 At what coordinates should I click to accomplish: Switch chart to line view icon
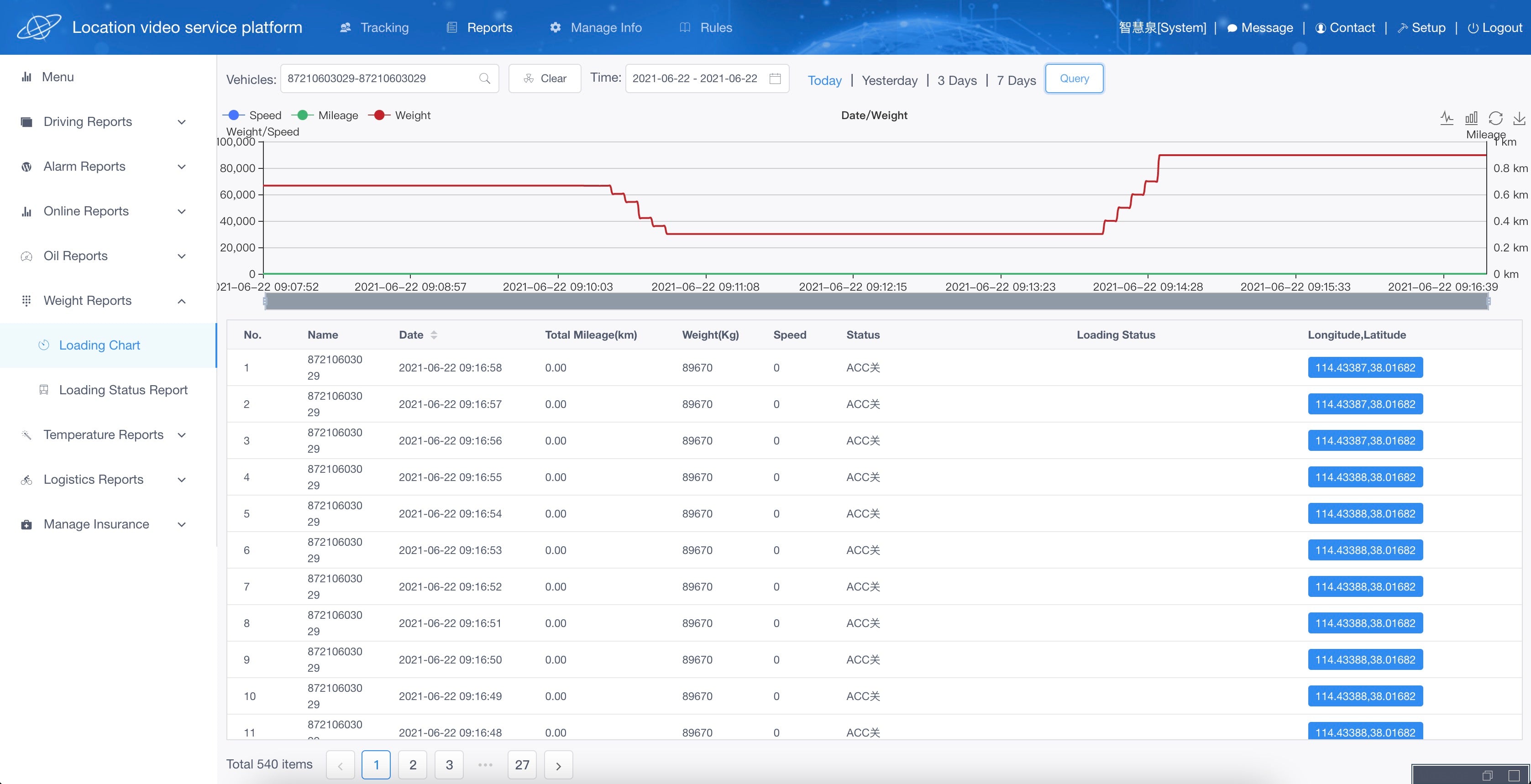tap(1447, 118)
